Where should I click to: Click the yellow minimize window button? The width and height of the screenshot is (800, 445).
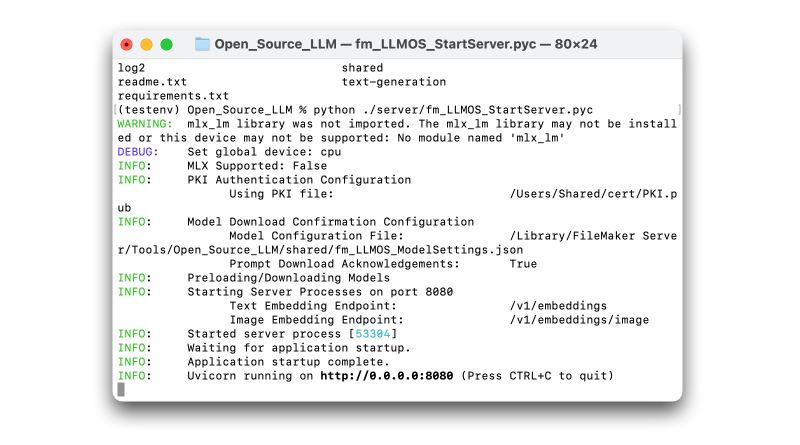click(x=146, y=44)
